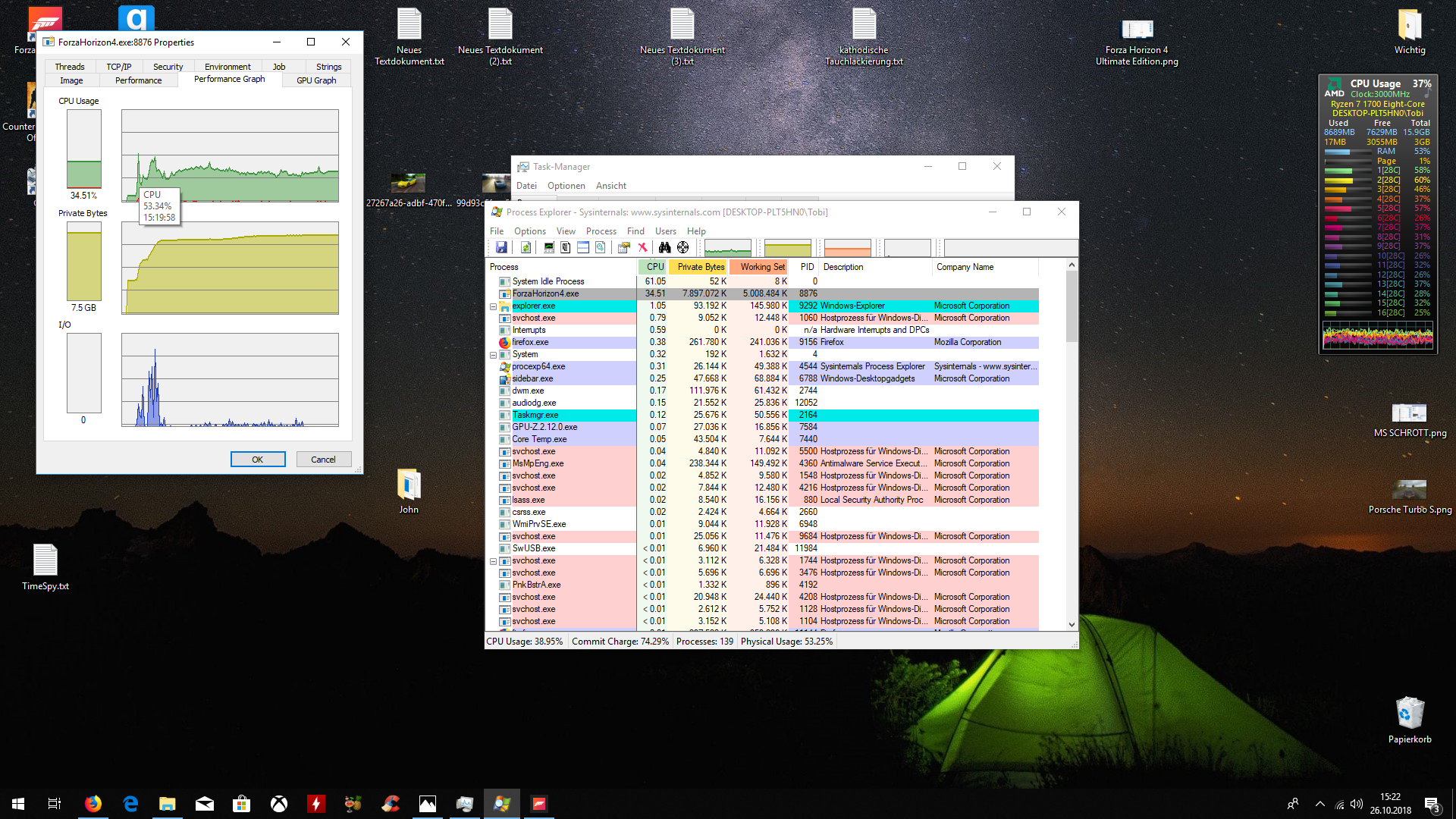The width and height of the screenshot is (1456, 819).
Task: Open Firefox from the Windows taskbar
Action: 93,804
